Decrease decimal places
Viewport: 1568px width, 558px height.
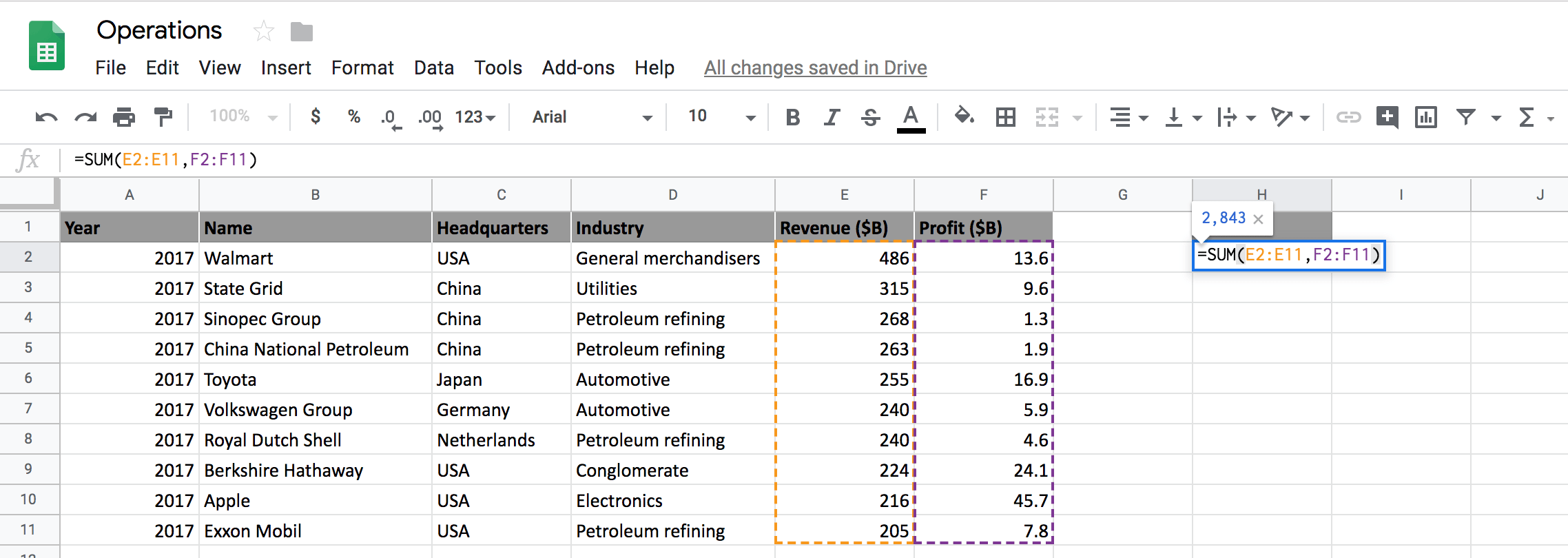[391, 118]
